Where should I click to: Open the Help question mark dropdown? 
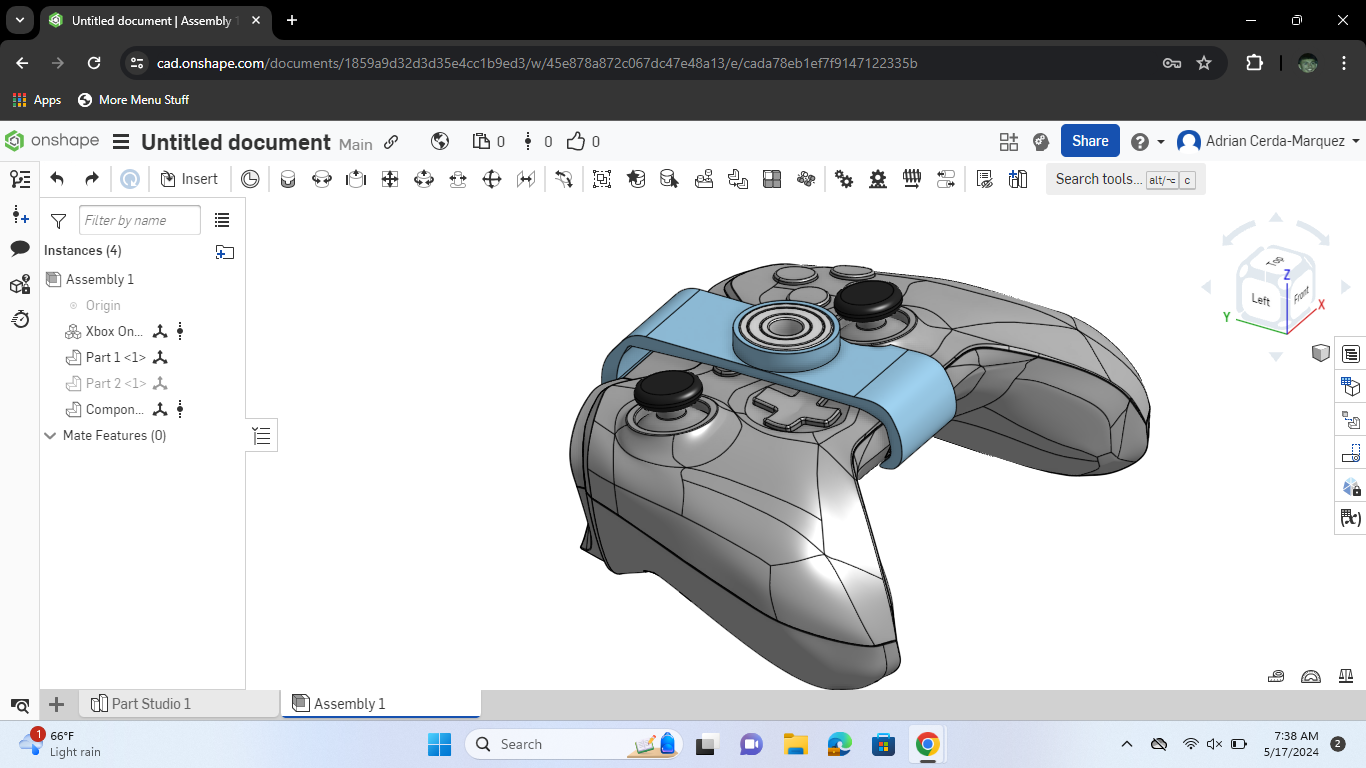(1147, 141)
